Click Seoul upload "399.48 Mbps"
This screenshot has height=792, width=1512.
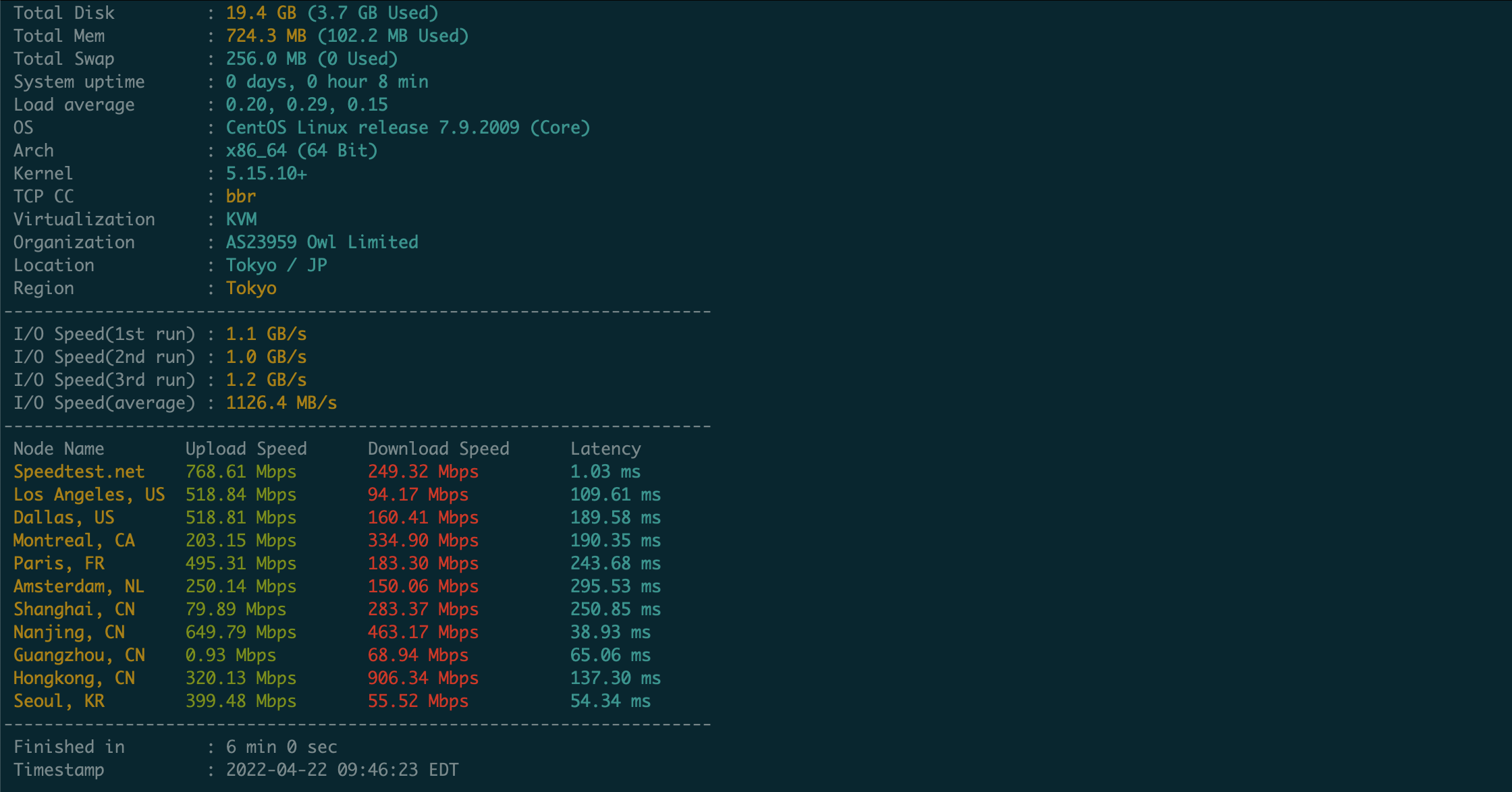tap(241, 701)
